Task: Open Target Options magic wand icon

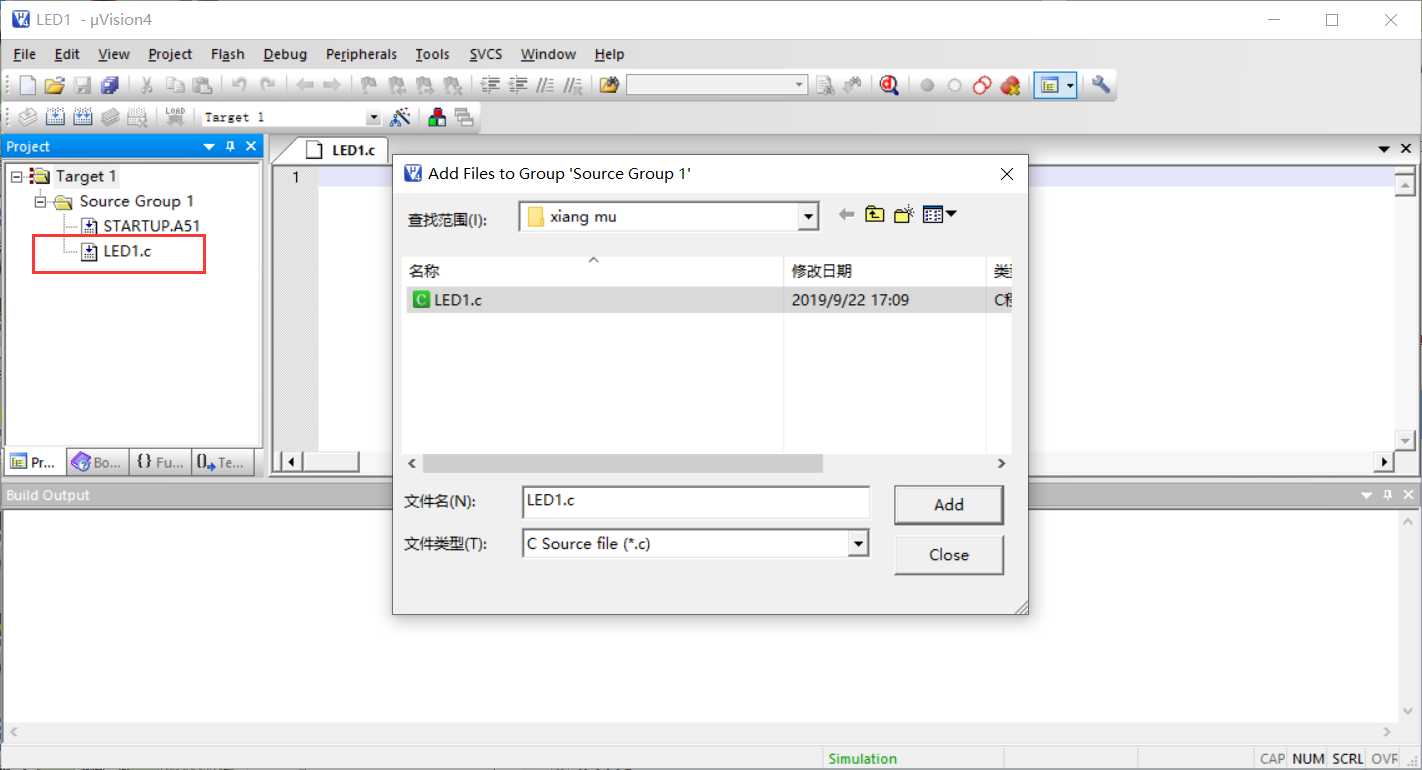Action: 401,117
